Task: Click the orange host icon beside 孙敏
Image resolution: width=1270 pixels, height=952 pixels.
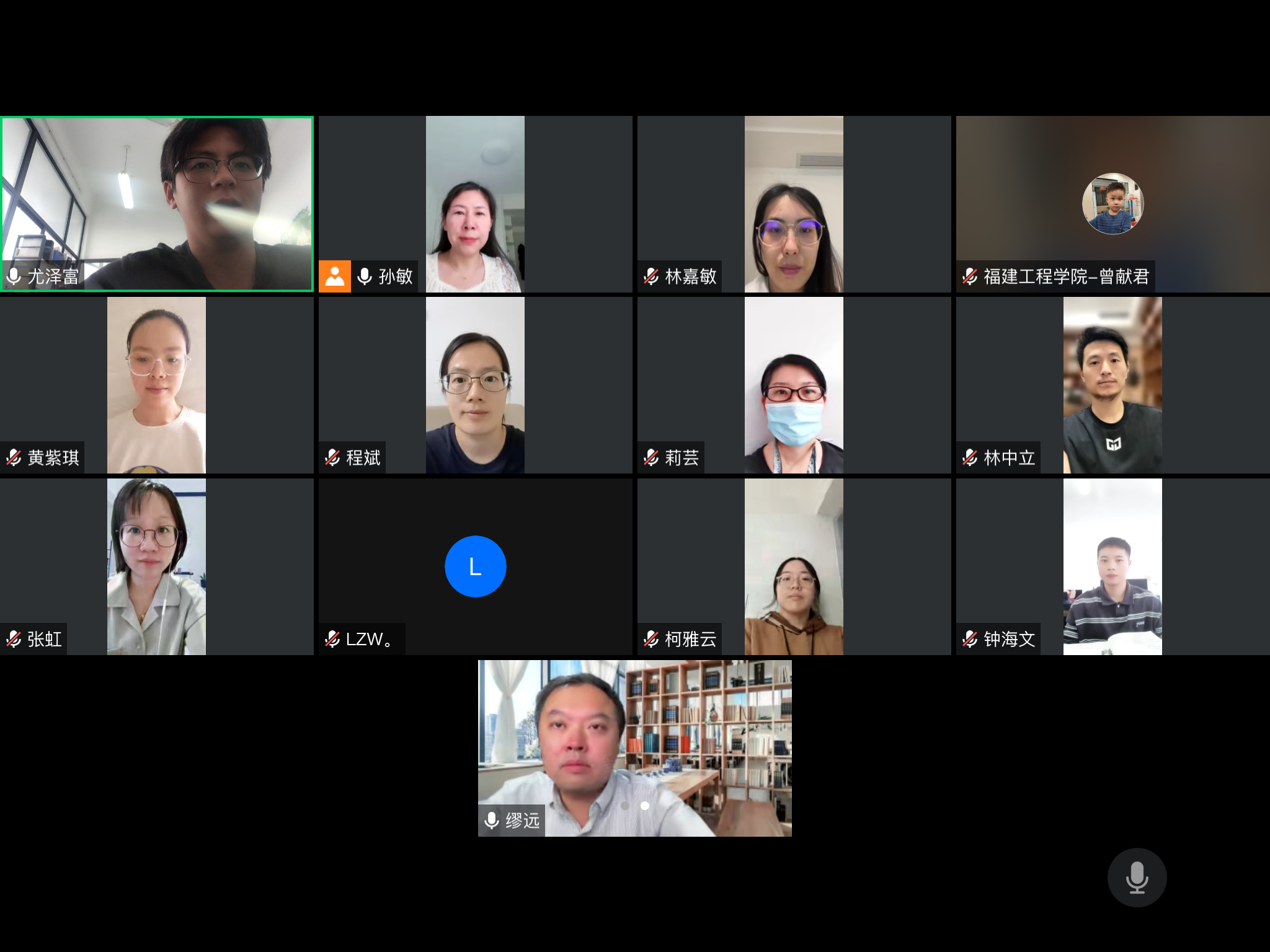Action: click(335, 276)
